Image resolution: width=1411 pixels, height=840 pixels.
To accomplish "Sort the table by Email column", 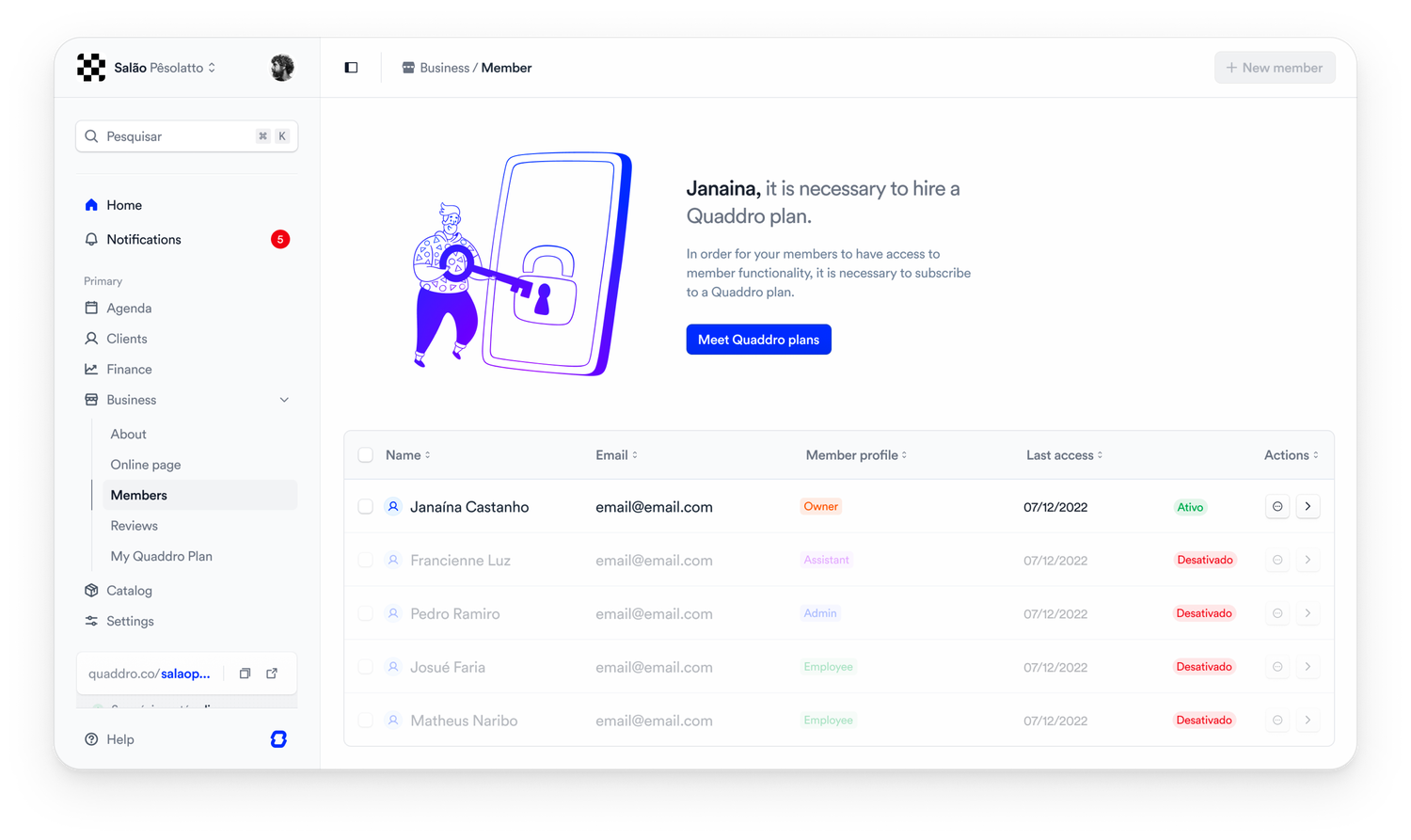I will click(617, 455).
